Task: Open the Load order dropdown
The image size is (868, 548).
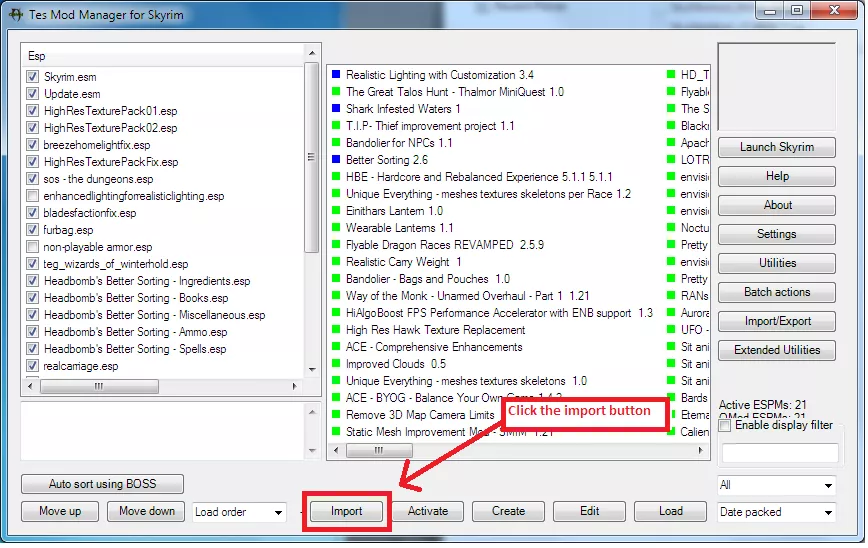Action: (x=239, y=512)
